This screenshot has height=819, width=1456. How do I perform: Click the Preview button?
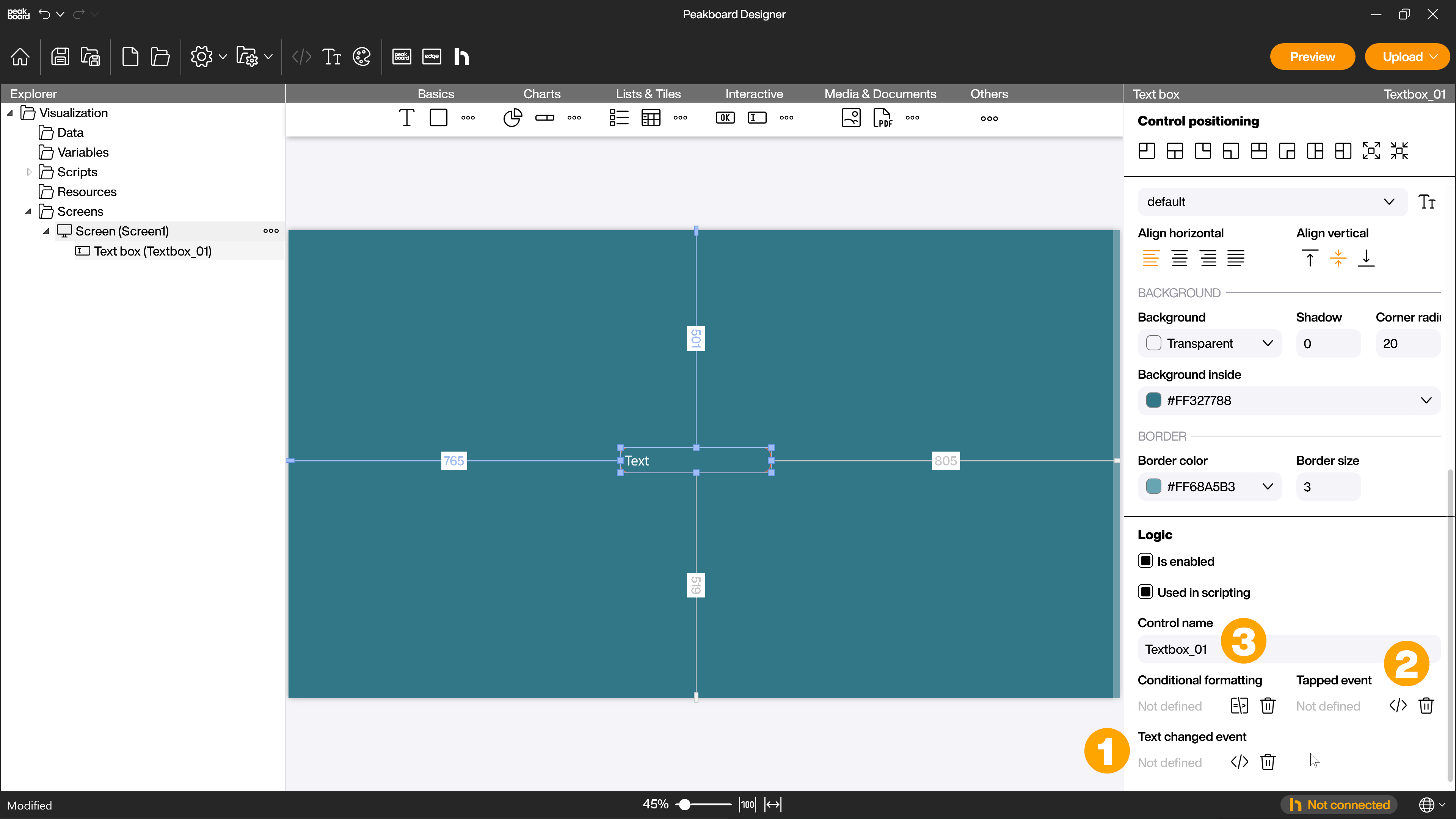click(x=1312, y=56)
